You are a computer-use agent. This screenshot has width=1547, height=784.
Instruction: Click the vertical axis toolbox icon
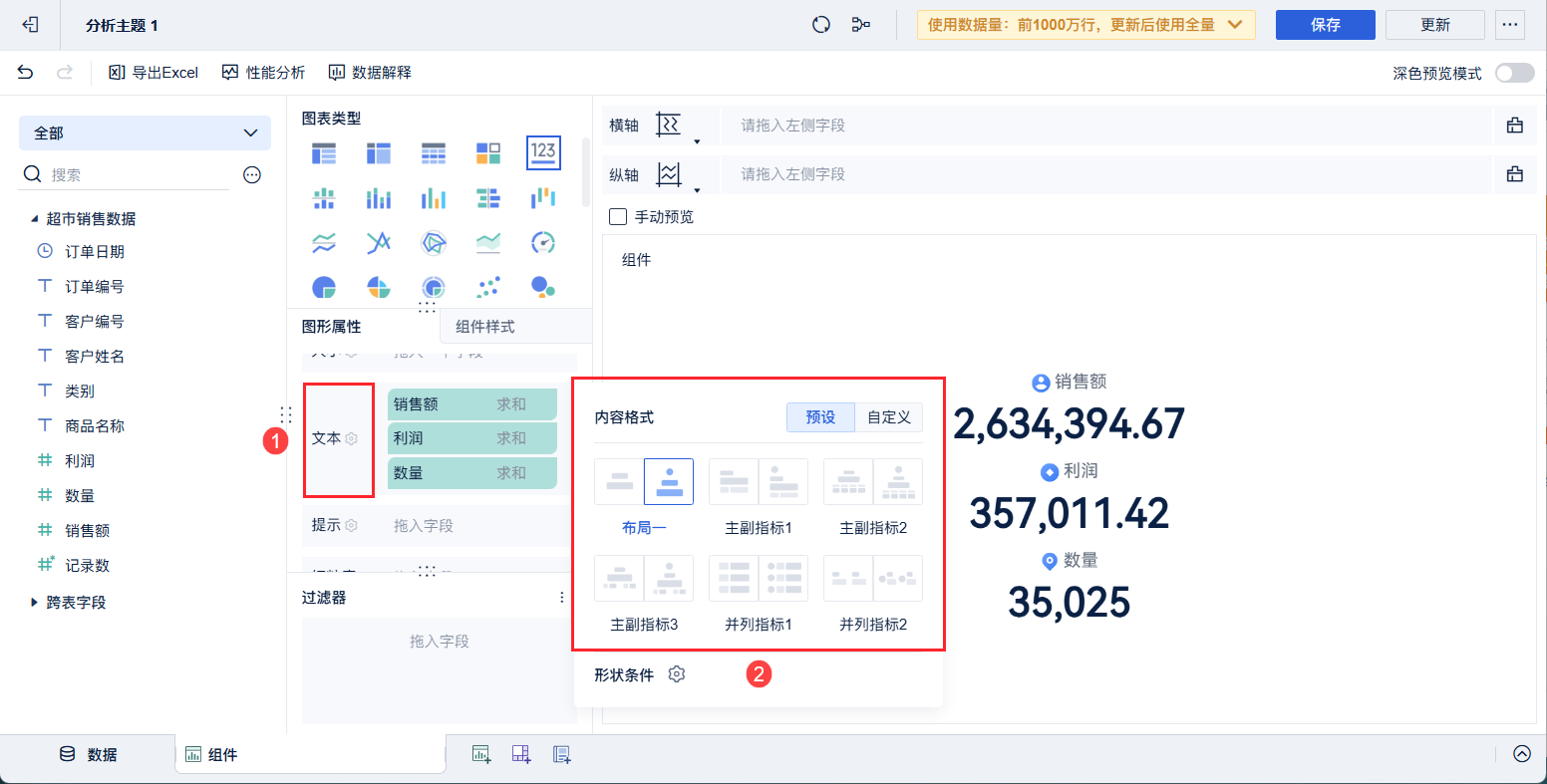[x=1515, y=174]
